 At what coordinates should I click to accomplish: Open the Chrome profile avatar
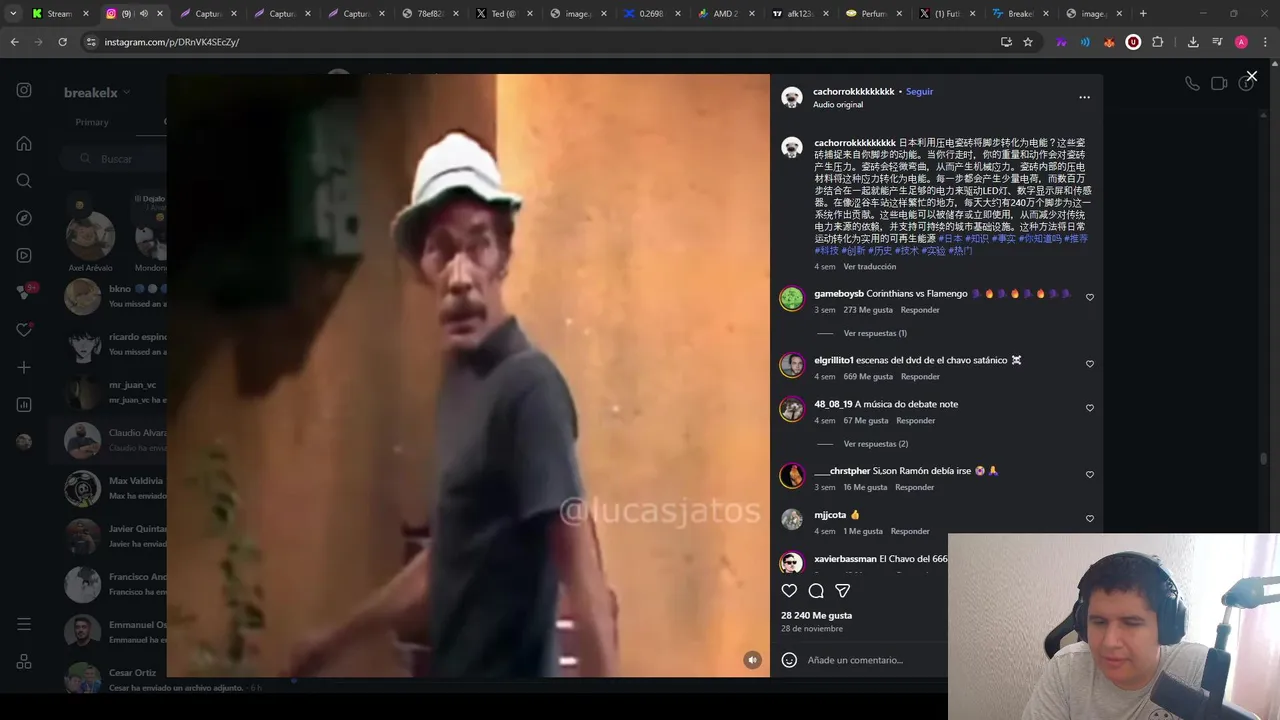[x=1241, y=42]
